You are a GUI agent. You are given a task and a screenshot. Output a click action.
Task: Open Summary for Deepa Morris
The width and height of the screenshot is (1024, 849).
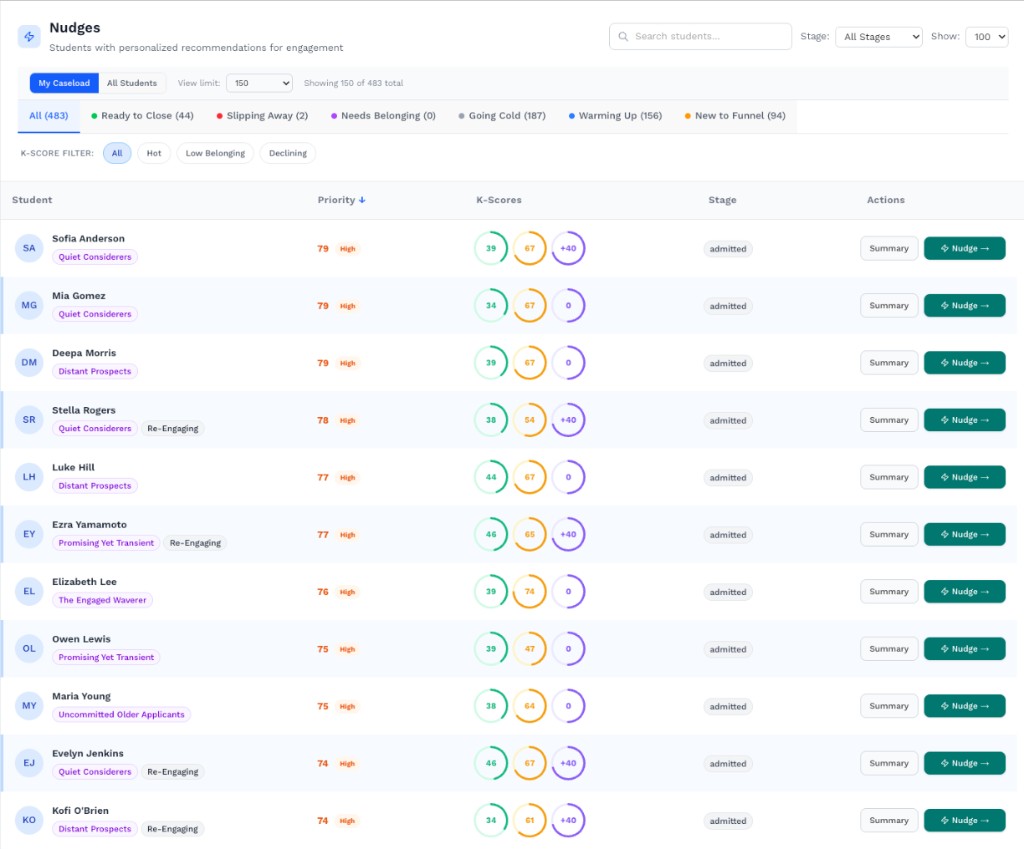click(889, 362)
